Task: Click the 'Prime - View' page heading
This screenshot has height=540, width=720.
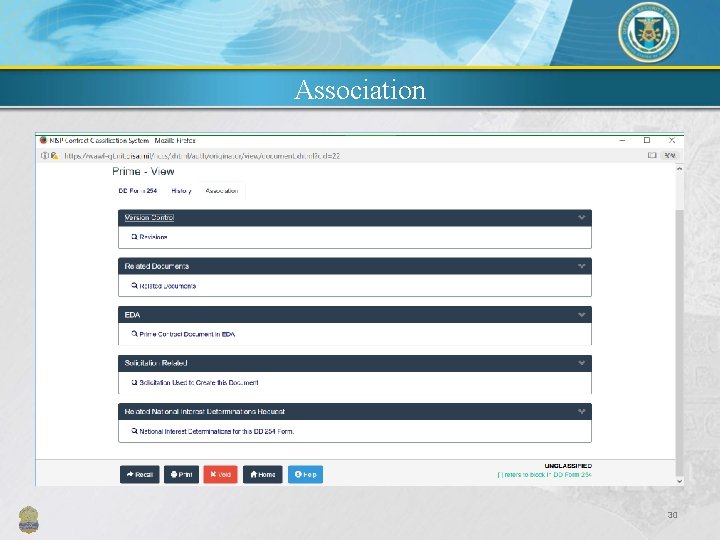Action: [x=143, y=171]
